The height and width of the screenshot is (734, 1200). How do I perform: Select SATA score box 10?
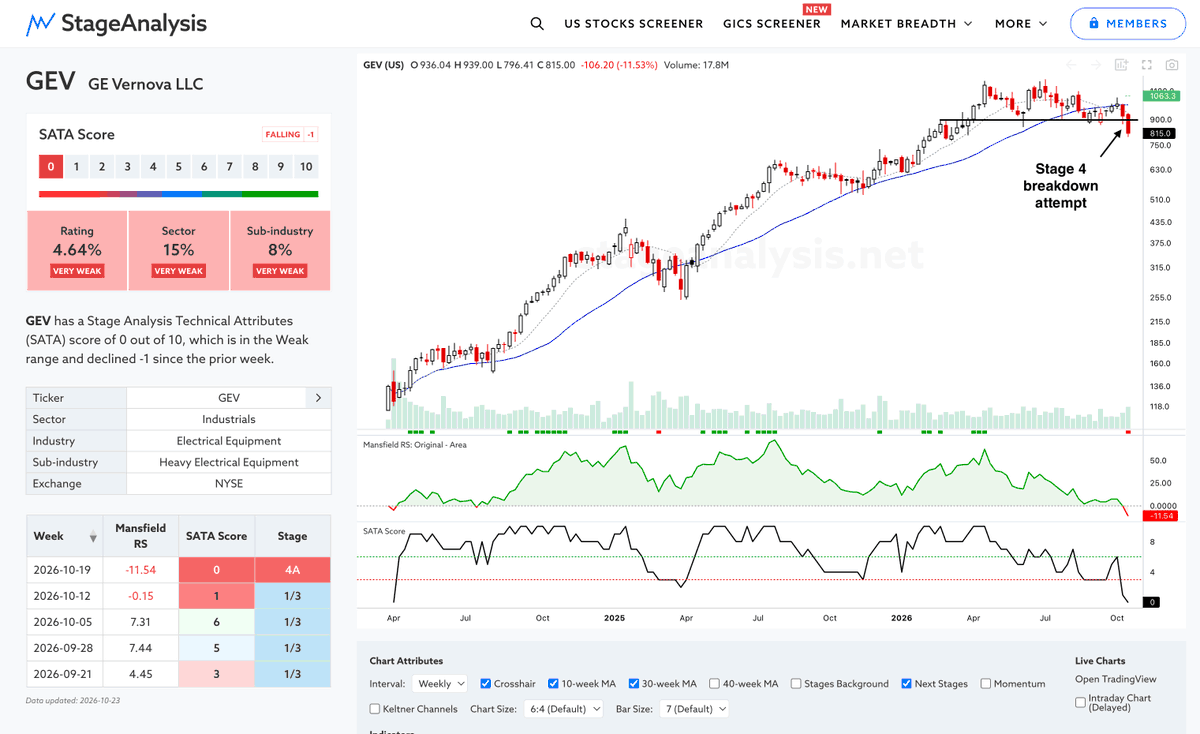[306, 167]
